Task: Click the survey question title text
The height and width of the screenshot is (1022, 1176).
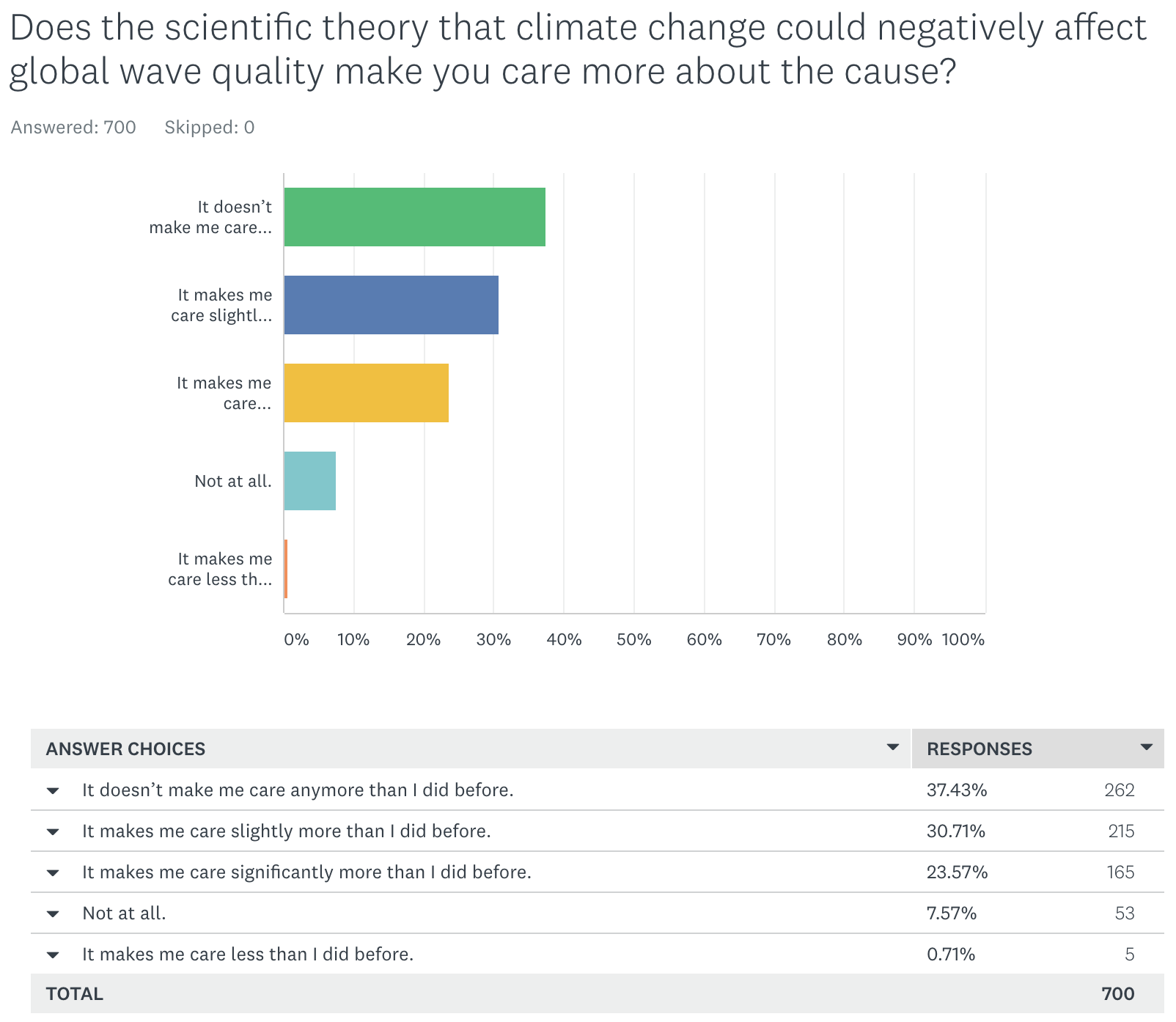Action: [578, 50]
